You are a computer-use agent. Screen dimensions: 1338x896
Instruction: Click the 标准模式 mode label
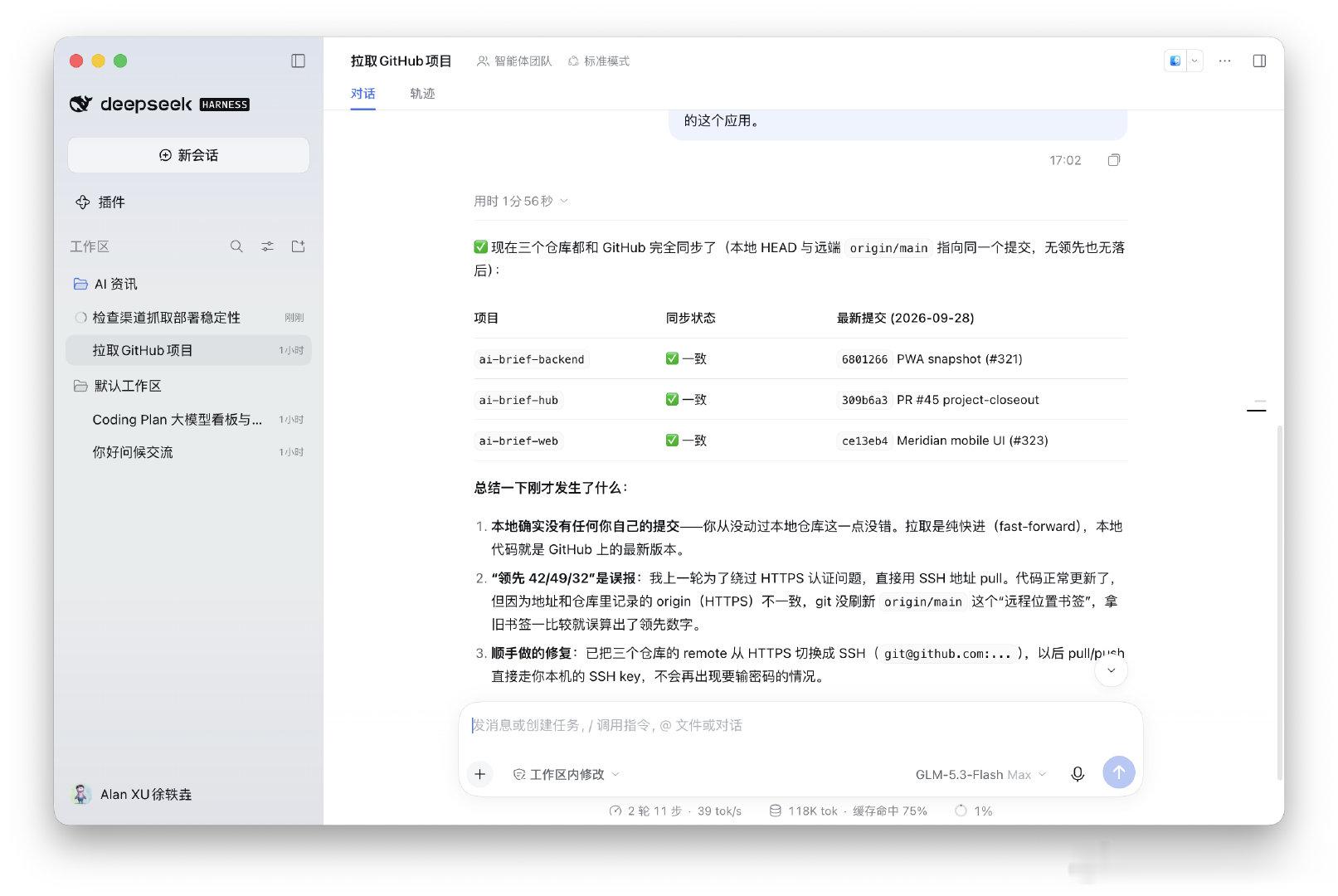(x=599, y=61)
